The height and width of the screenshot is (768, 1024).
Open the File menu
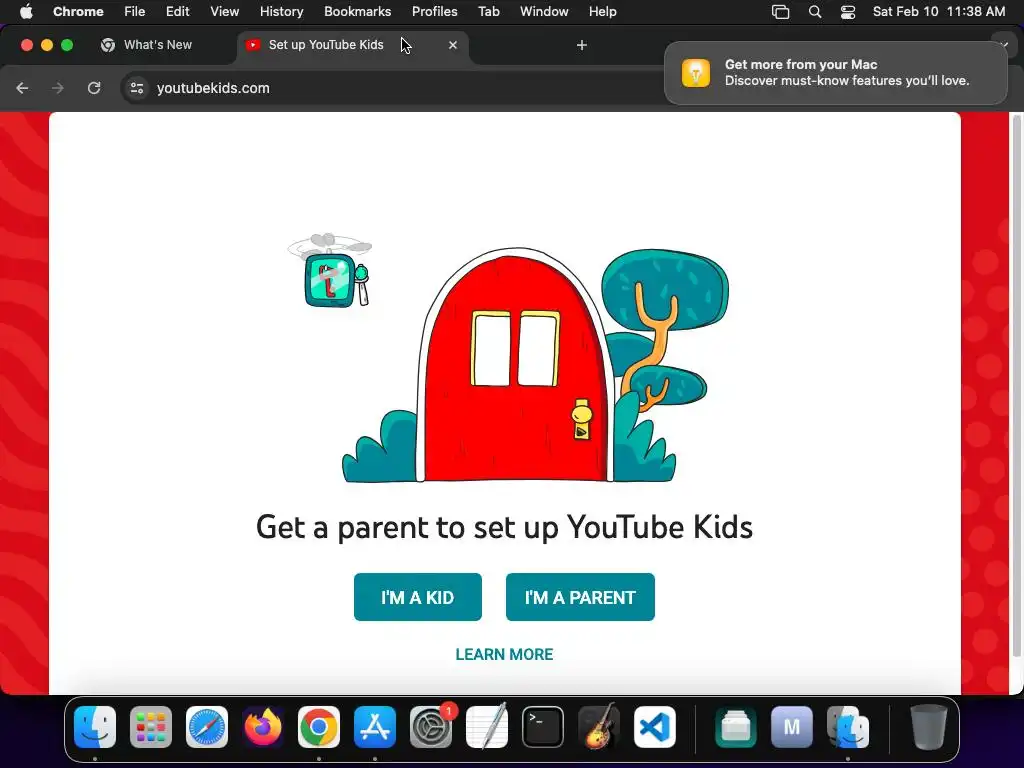click(x=135, y=11)
